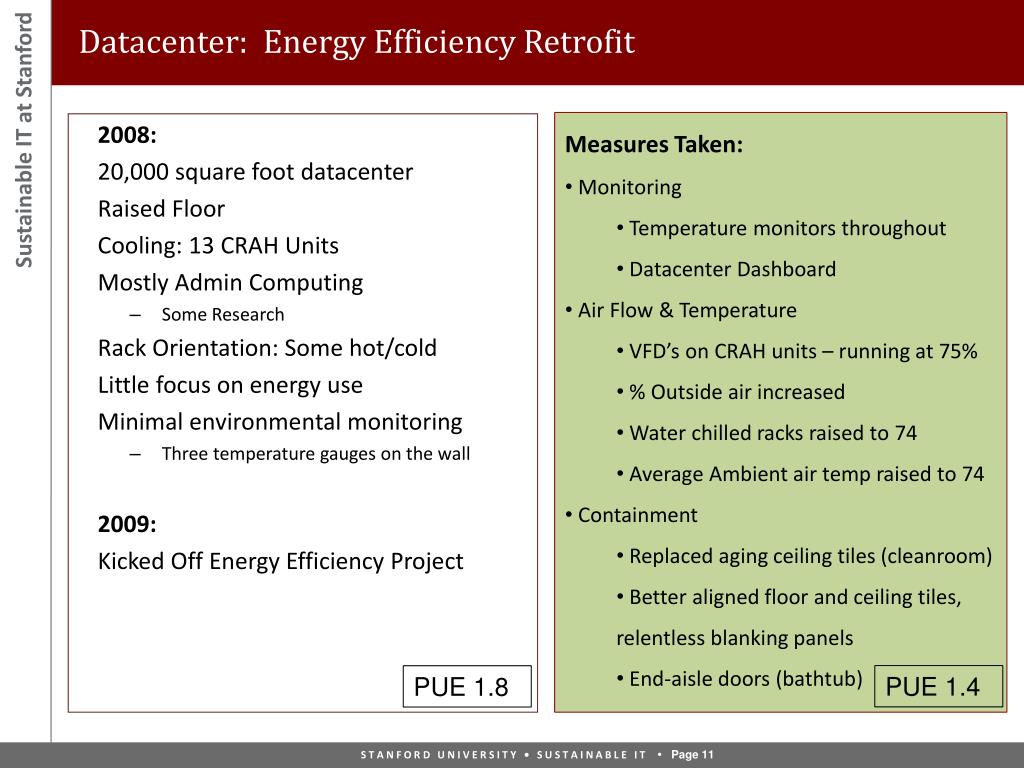This screenshot has width=1024, height=768.
Task: Select '20,000 square foot datacenter' line
Action: [255, 172]
